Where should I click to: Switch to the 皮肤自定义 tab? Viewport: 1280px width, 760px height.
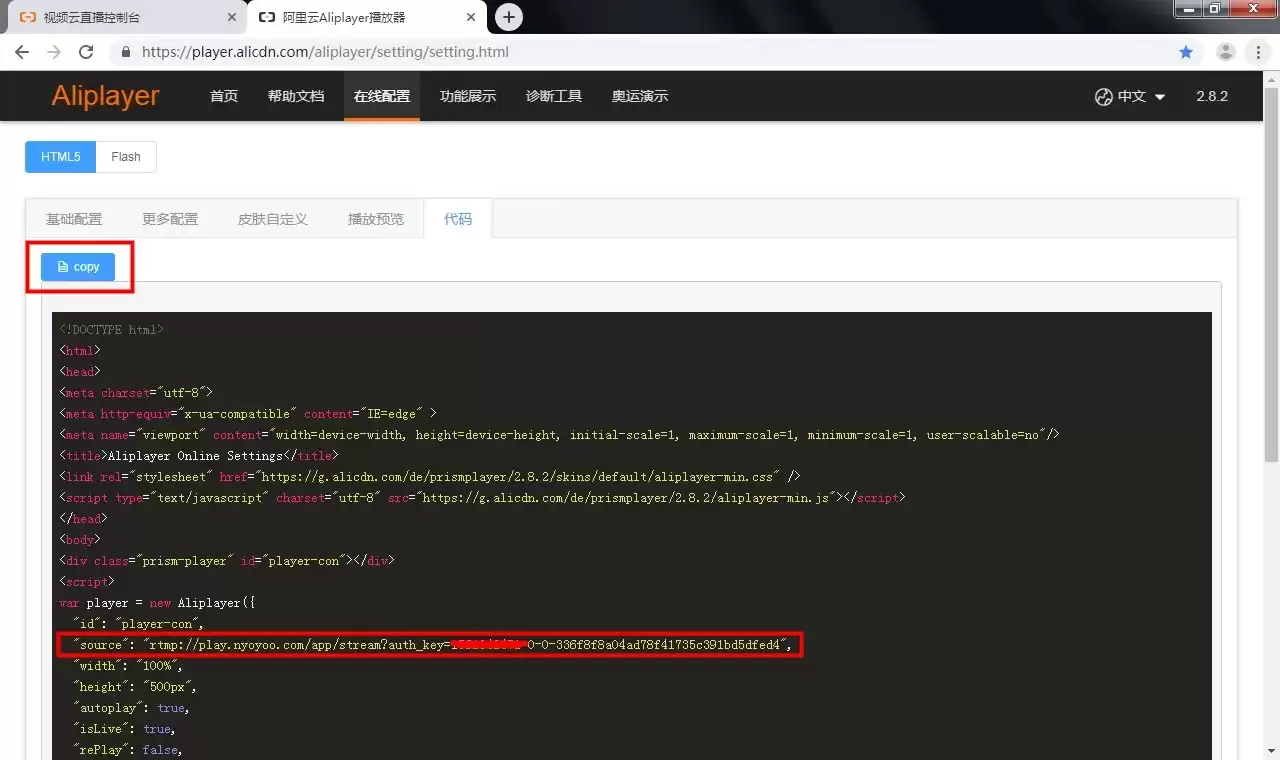(273, 219)
